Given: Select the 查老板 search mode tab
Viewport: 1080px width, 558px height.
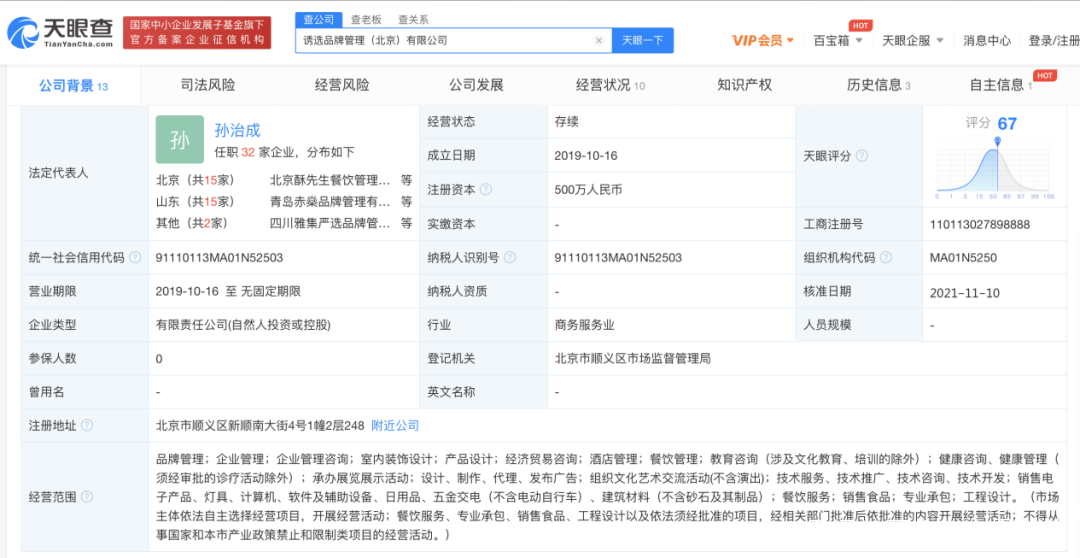Looking at the screenshot, I should click(x=365, y=19).
